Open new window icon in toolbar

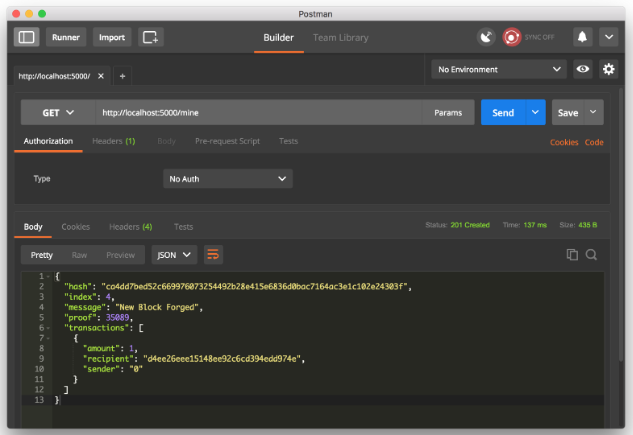[150, 37]
